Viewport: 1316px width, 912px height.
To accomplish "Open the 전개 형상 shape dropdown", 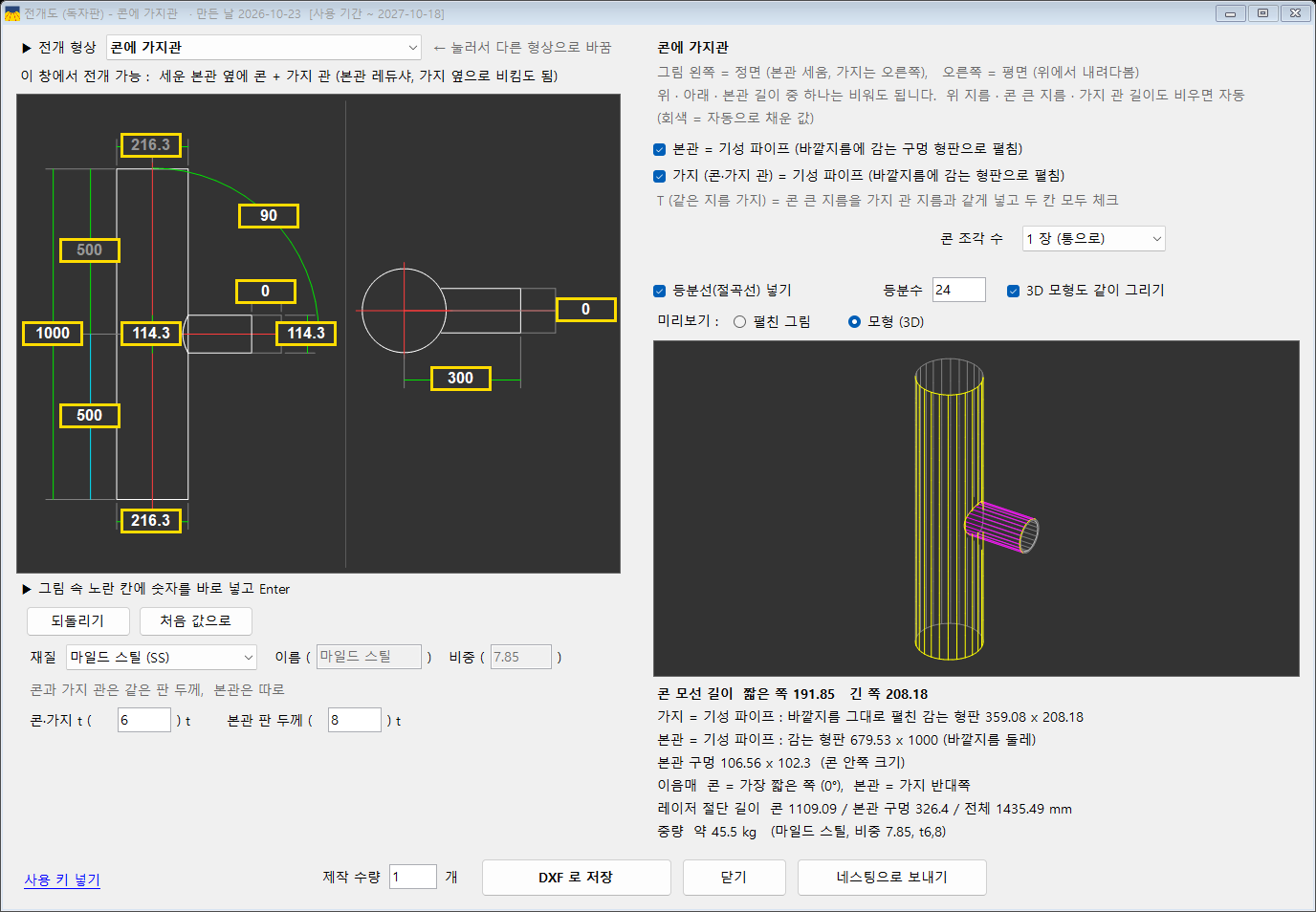I will coord(264,48).
